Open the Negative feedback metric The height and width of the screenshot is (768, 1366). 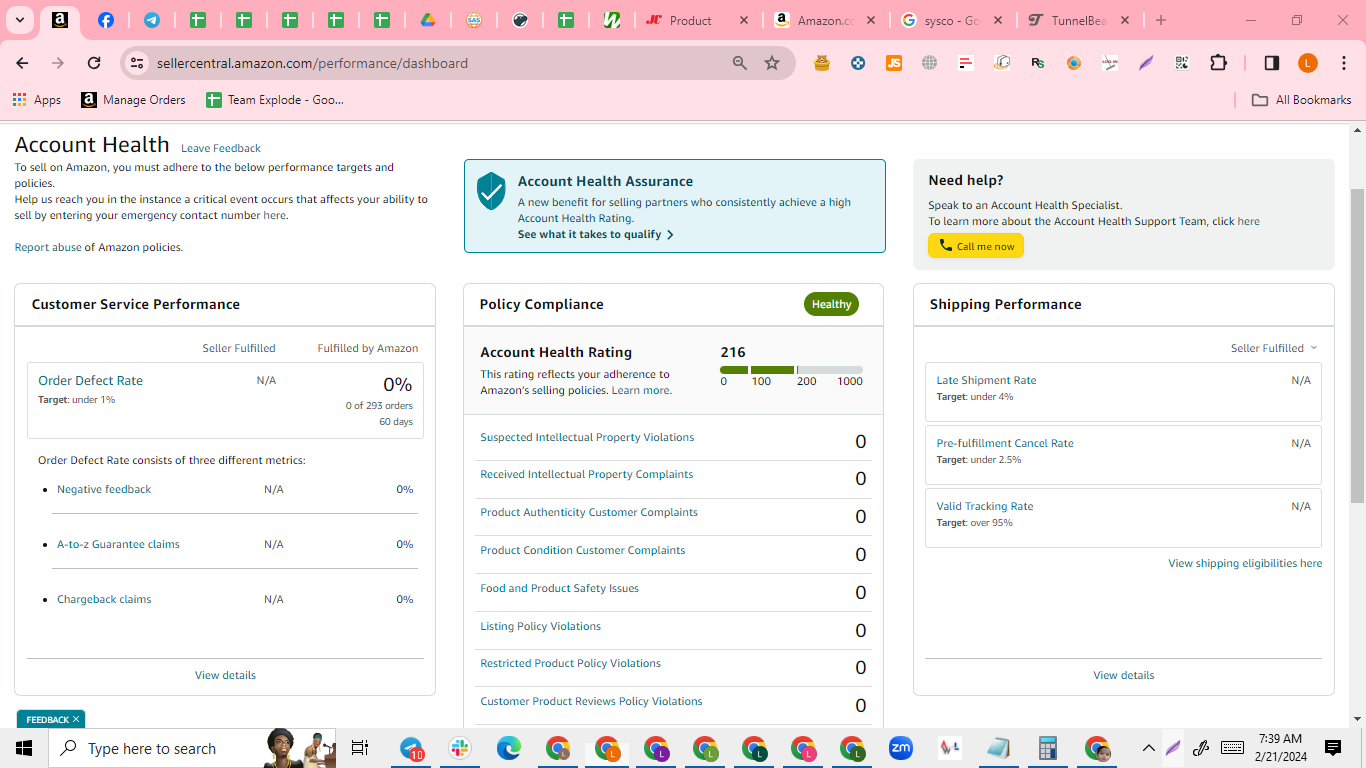click(104, 489)
